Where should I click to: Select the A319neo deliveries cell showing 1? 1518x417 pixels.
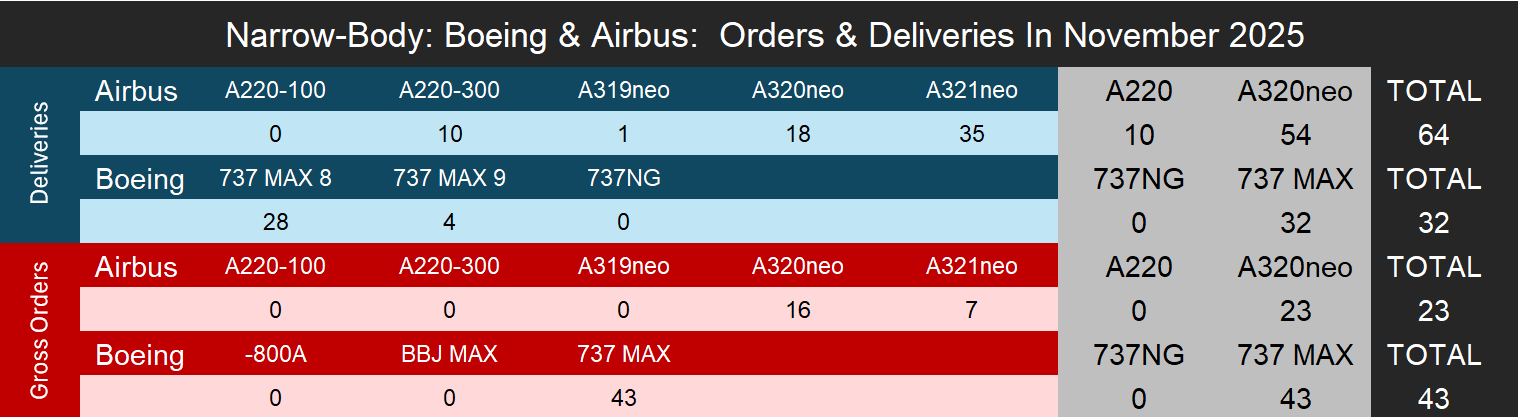pos(623,134)
